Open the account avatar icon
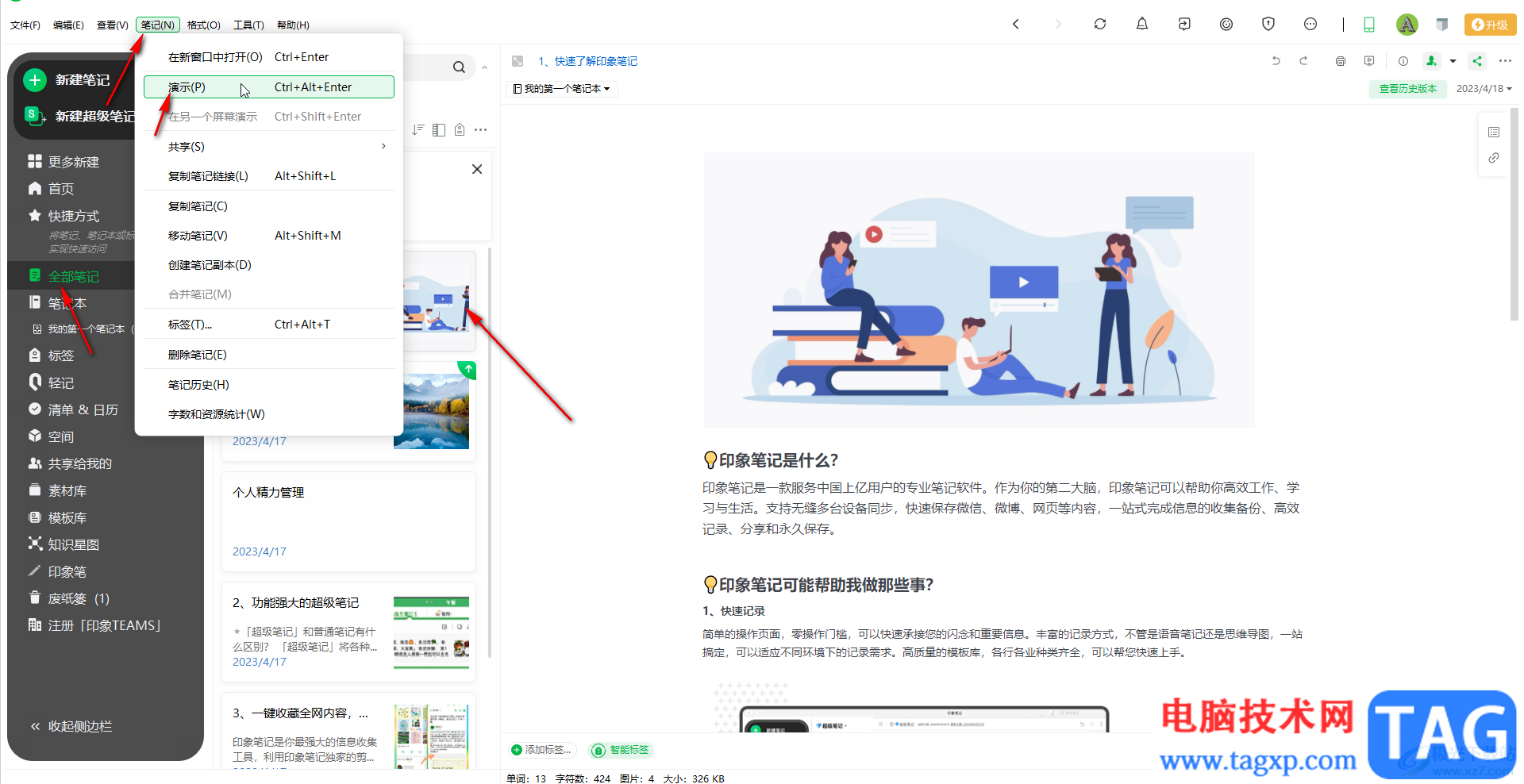Image resolution: width=1524 pixels, height=784 pixels. [1407, 24]
